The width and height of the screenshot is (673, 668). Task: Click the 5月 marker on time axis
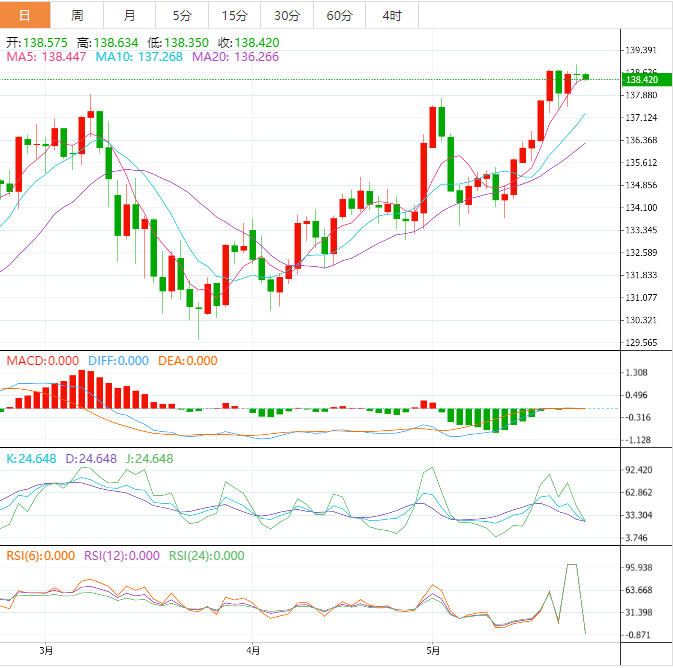click(431, 649)
